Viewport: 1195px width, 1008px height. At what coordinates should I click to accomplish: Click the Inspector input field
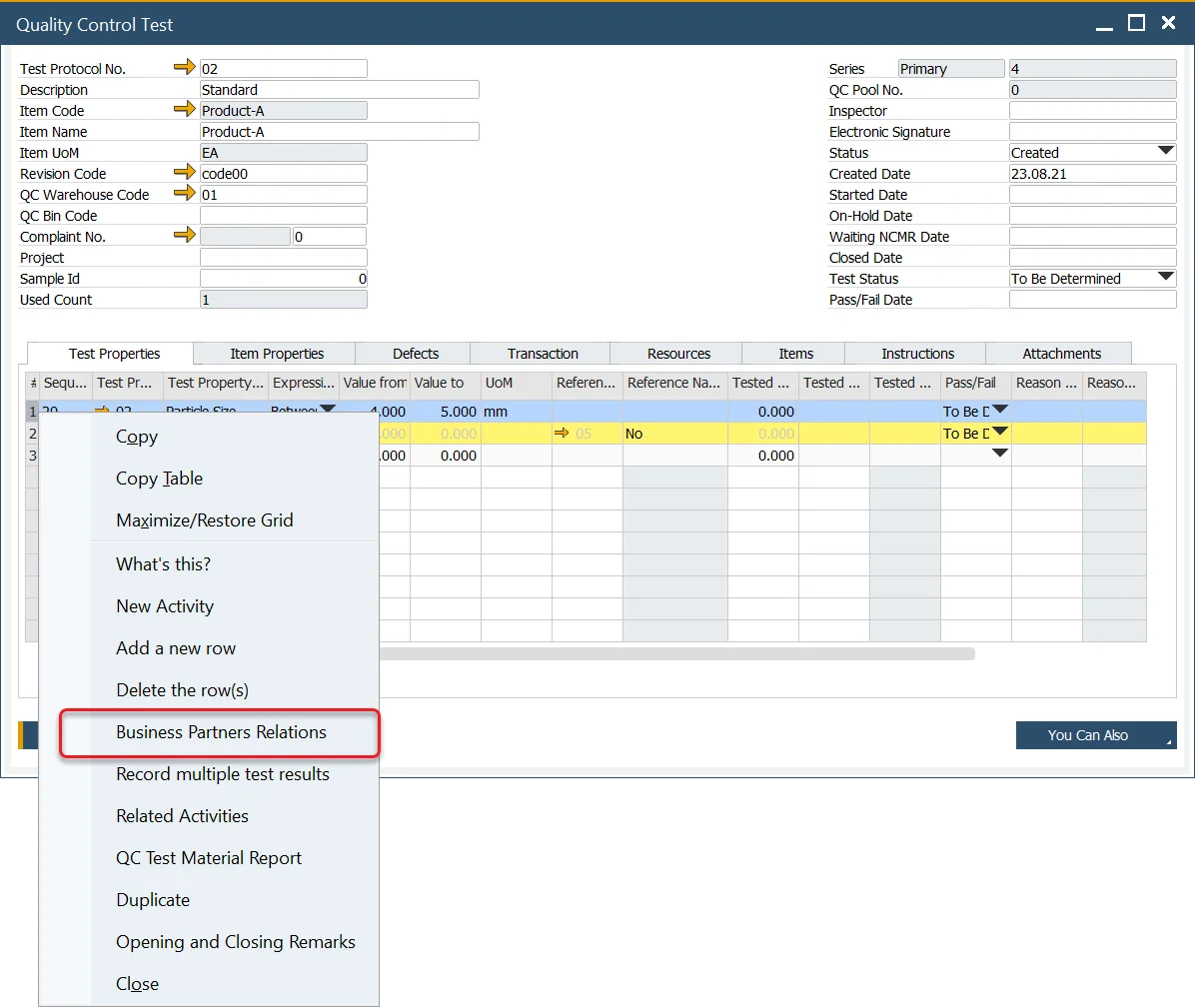tap(1092, 111)
